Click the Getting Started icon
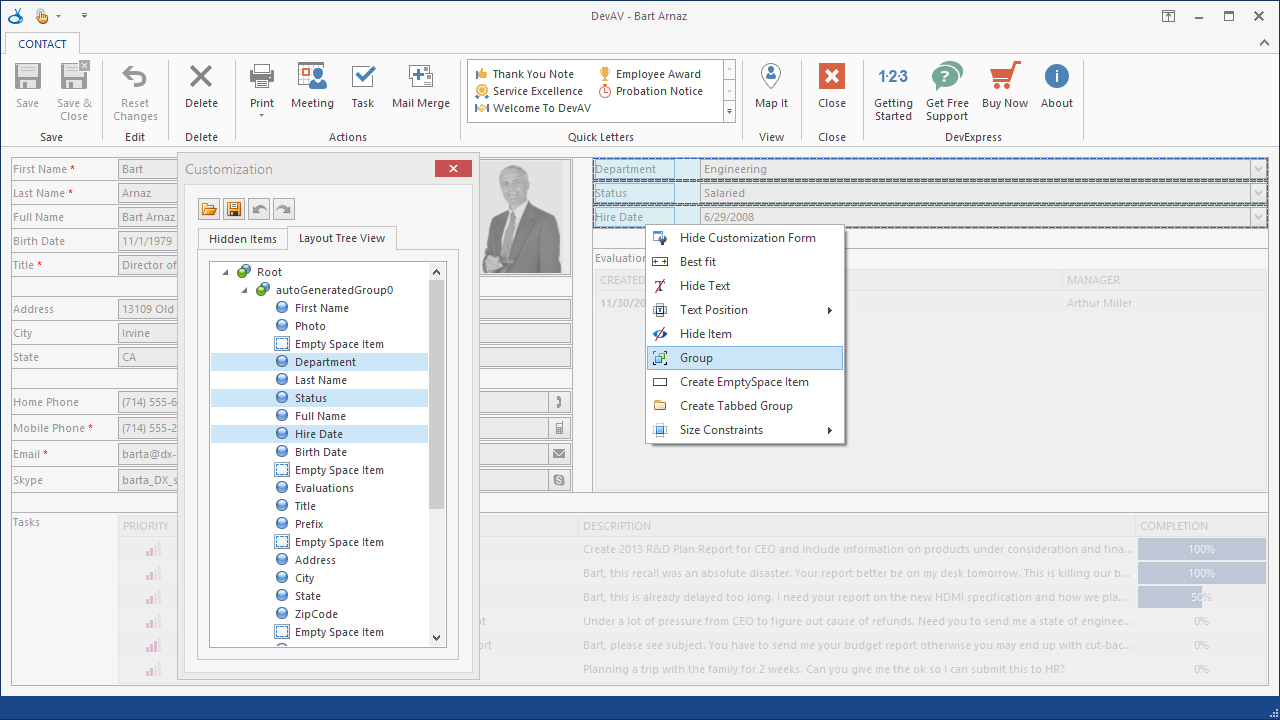The image size is (1280, 720). click(x=893, y=78)
